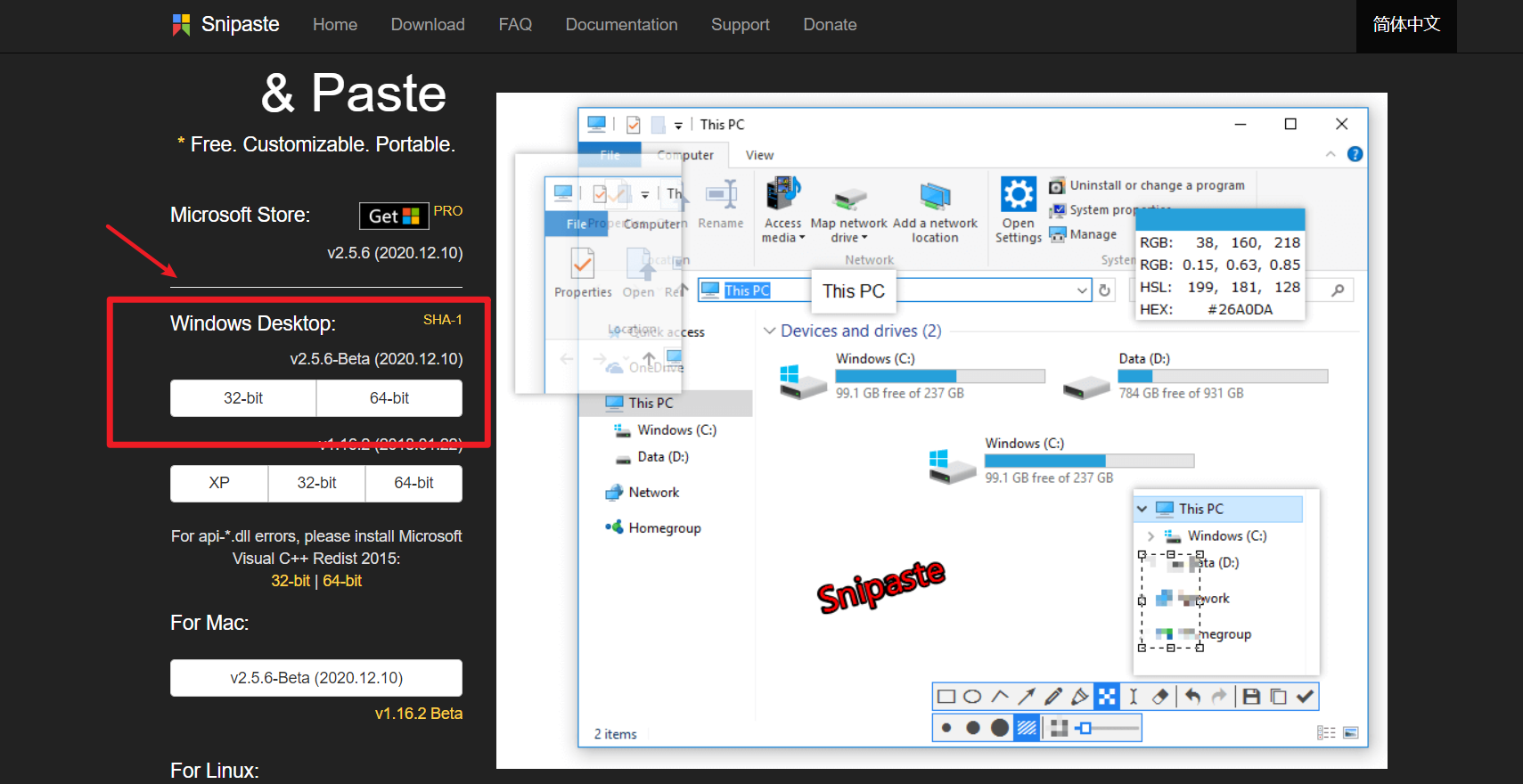Screen dimensions: 1523x784
Task: Select the Polyline tool in Snipaste toolbar
Action: [x=1000, y=697]
